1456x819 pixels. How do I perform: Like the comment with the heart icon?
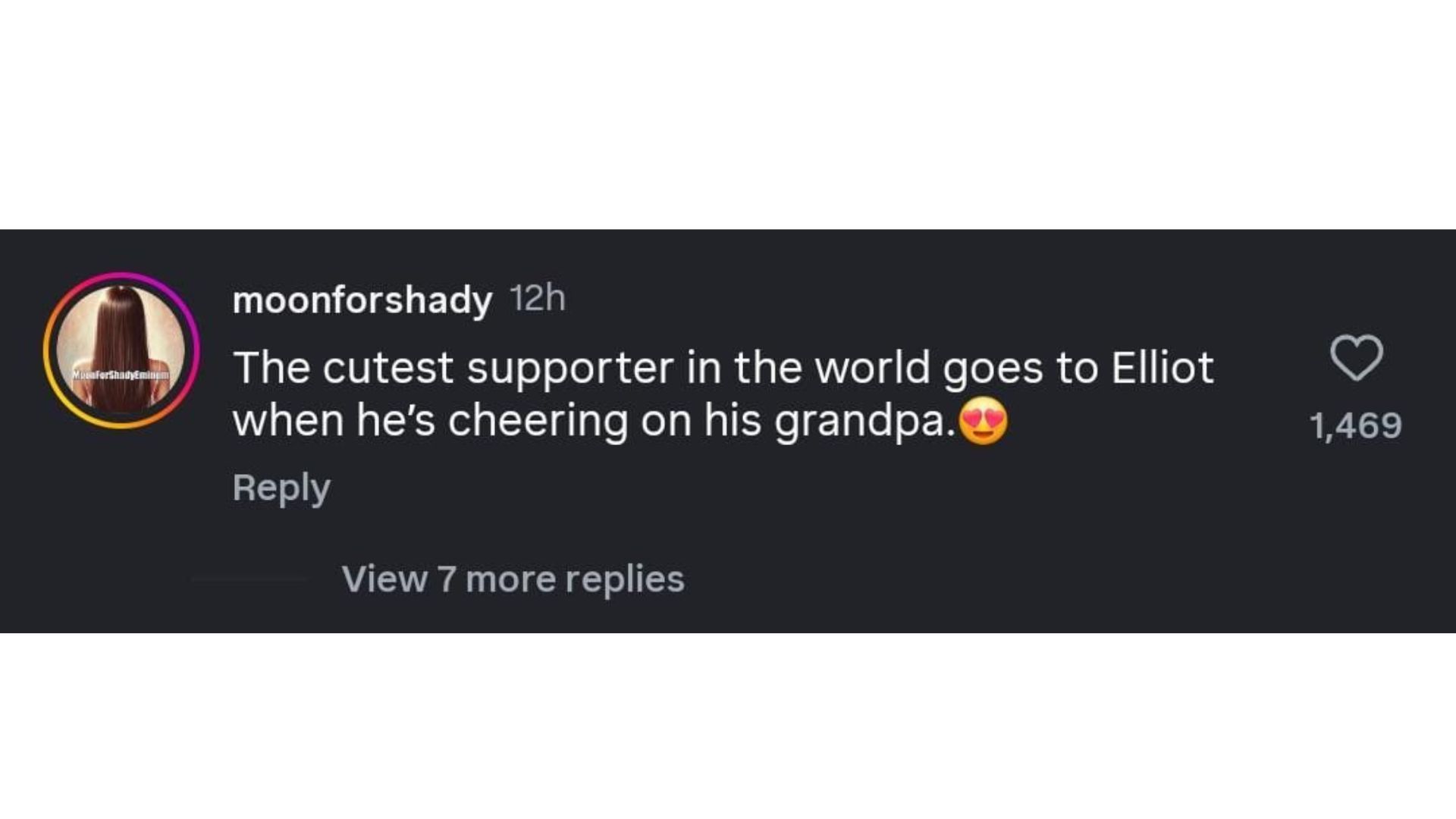pyautogui.click(x=1357, y=357)
